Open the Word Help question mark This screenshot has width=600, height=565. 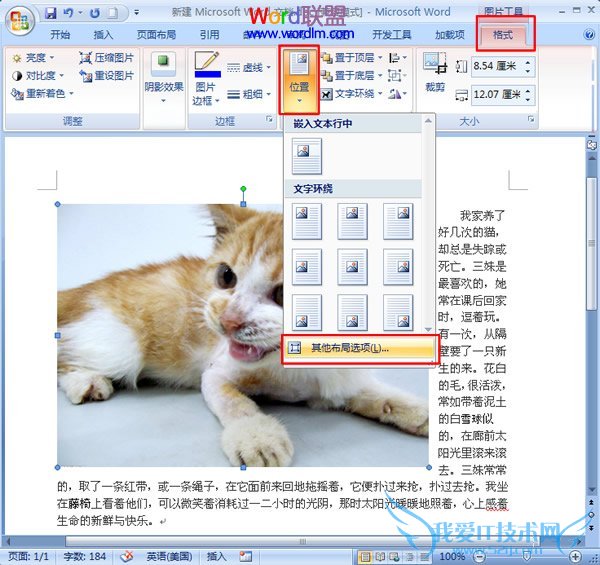point(589,35)
